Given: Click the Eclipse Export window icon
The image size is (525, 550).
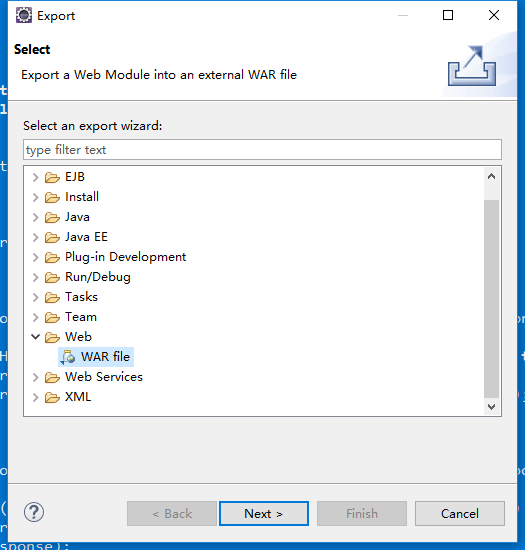Looking at the screenshot, I should (x=24, y=15).
